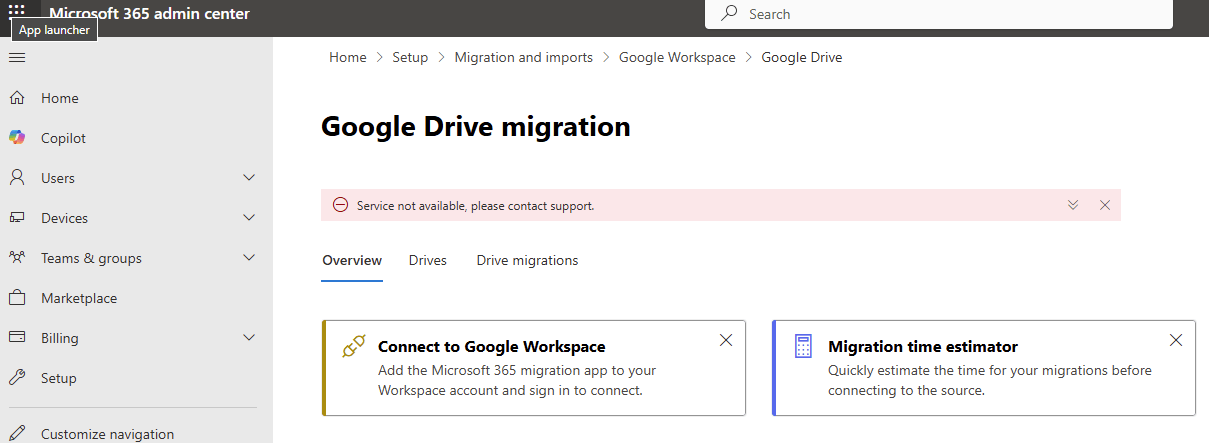Image resolution: width=1209 pixels, height=443 pixels.
Task: Select the Overview tab
Action: (x=352, y=261)
